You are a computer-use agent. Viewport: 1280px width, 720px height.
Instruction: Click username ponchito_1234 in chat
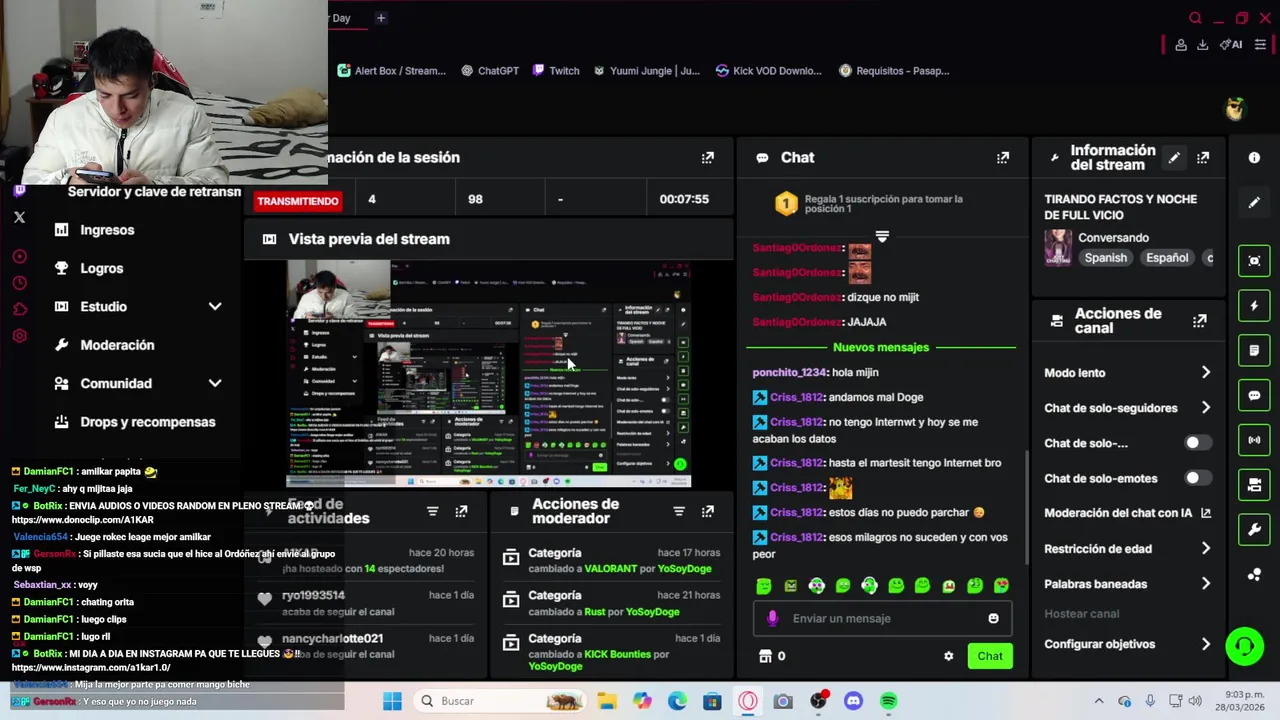point(789,372)
